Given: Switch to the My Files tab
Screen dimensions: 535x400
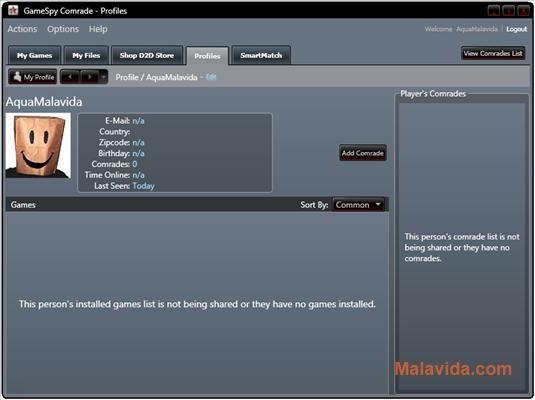Looking at the screenshot, I should pos(86,55).
